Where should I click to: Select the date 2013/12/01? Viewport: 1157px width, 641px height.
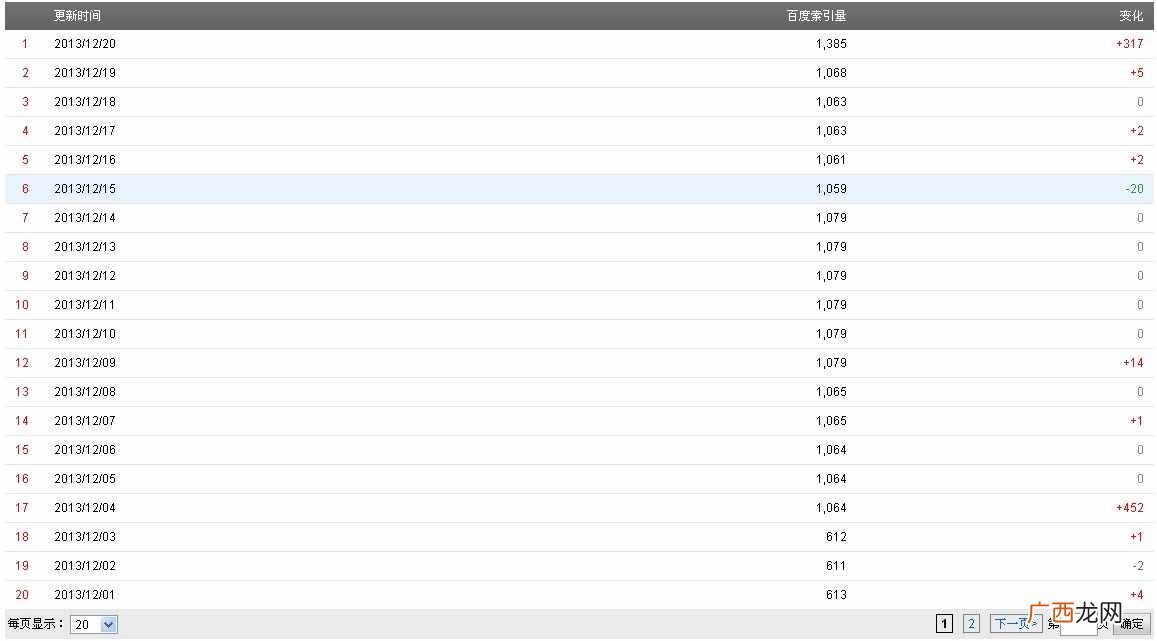(85, 595)
